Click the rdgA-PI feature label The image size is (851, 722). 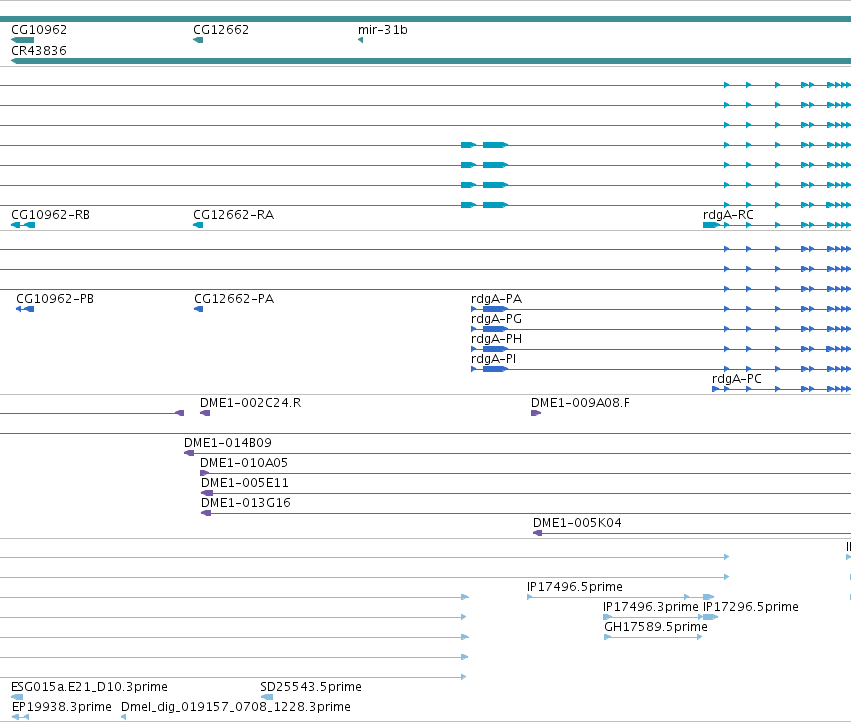tap(493, 359)
